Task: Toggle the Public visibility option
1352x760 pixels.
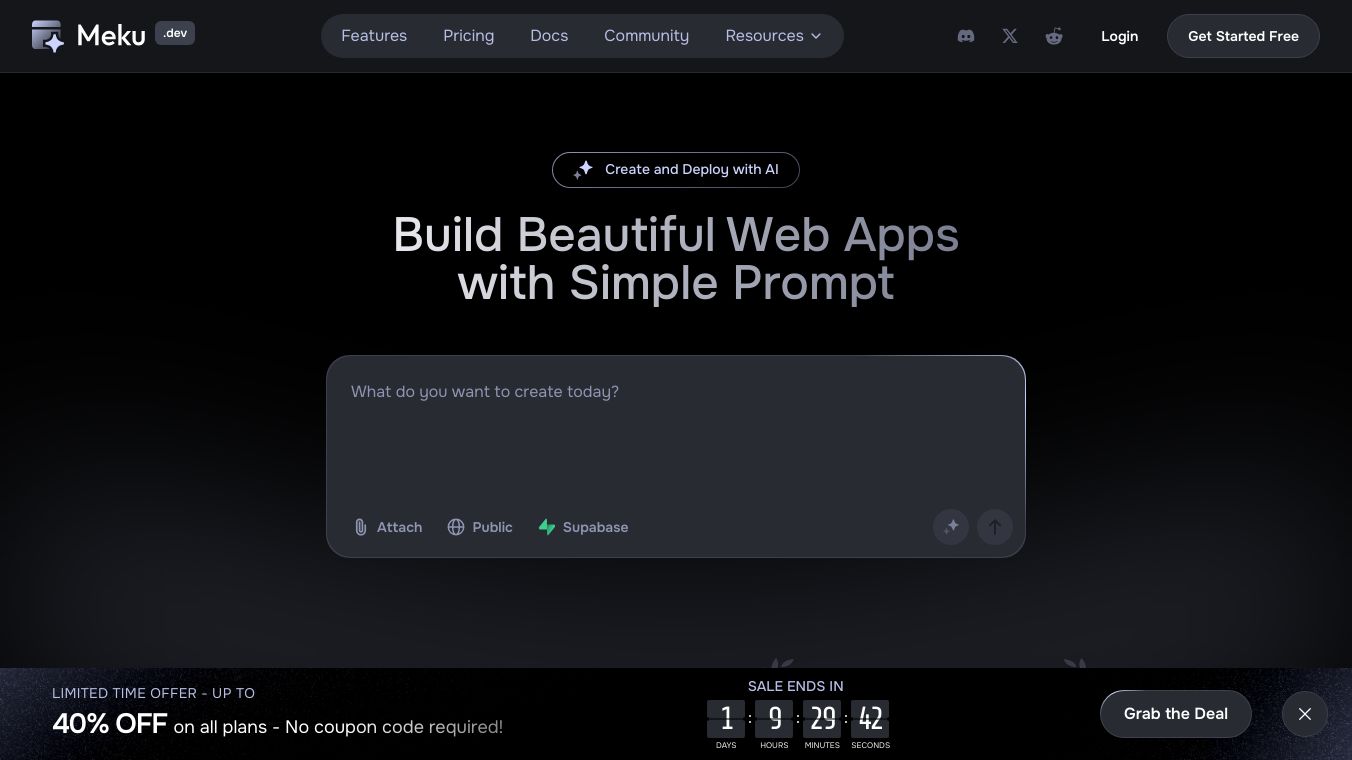Action: tap(480, 527)
